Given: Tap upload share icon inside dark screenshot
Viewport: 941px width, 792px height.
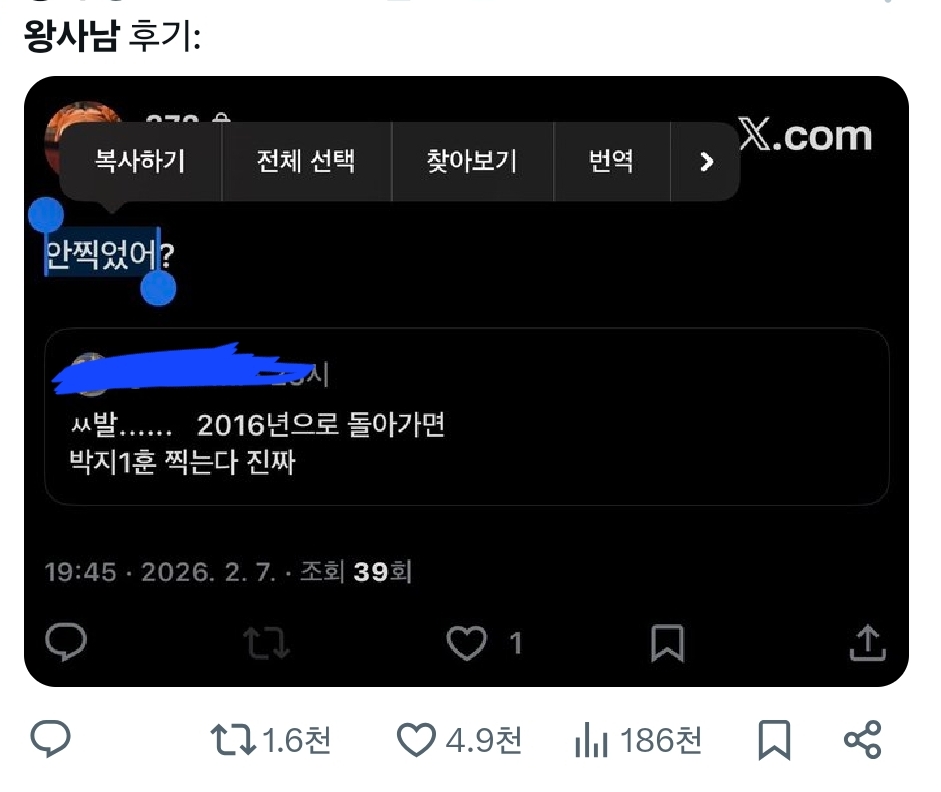Looking at the screenshot, I should point(868,643).
